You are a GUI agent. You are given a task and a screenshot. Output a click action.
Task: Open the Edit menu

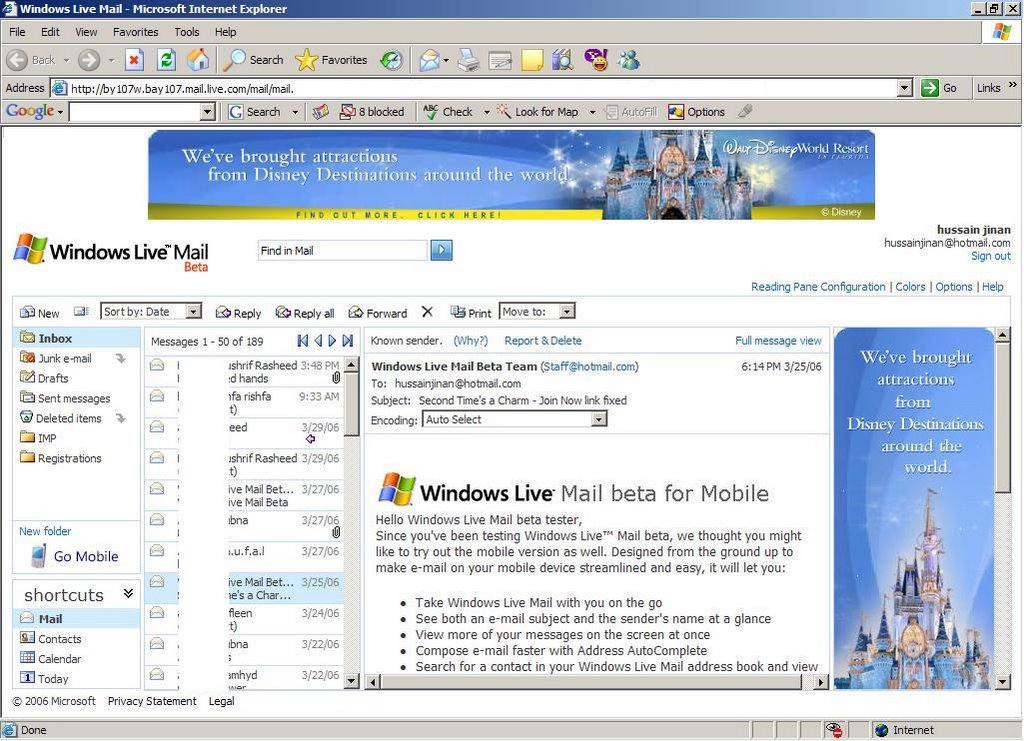(50, 32)
